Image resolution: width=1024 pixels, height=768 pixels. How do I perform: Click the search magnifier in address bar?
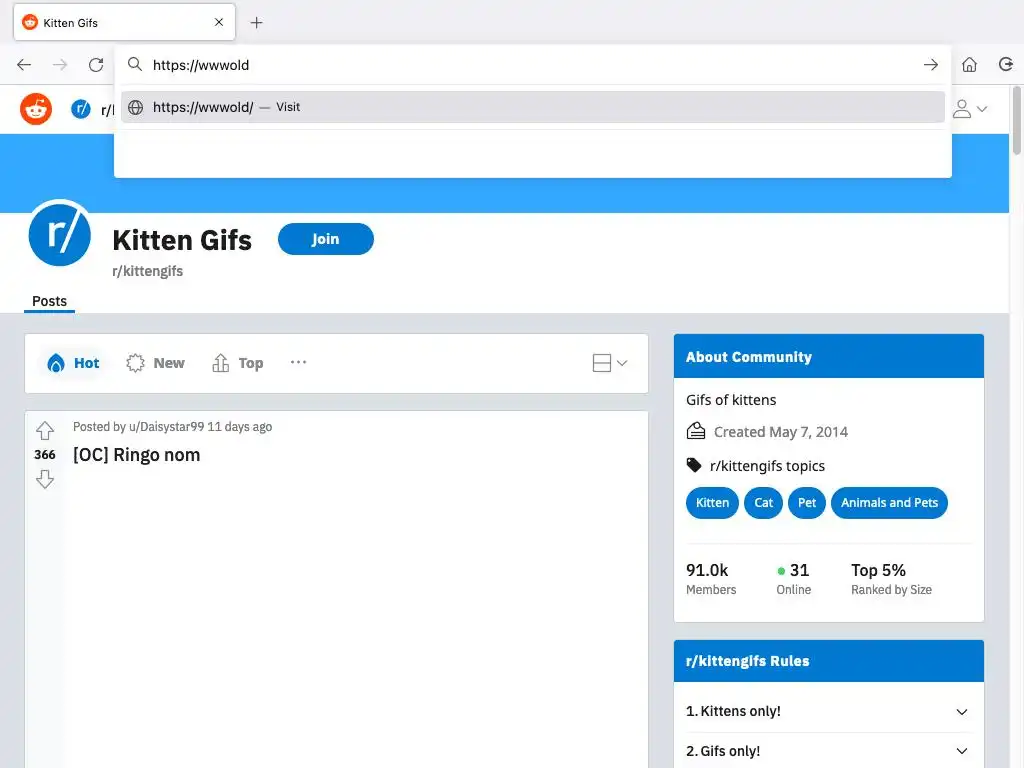click(x=135, y=64)
